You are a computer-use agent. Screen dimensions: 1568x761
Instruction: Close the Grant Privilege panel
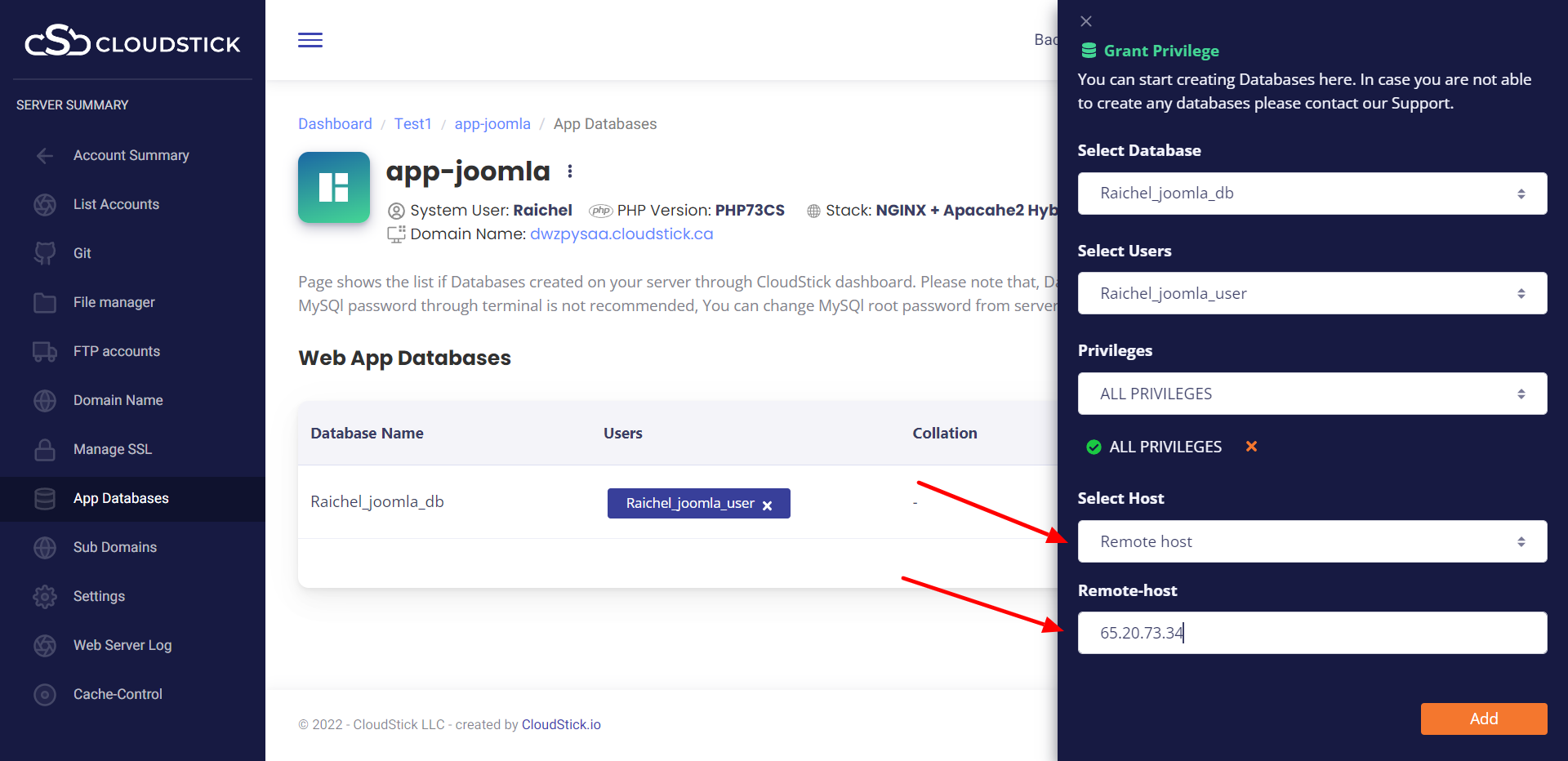click(1085, 21)
